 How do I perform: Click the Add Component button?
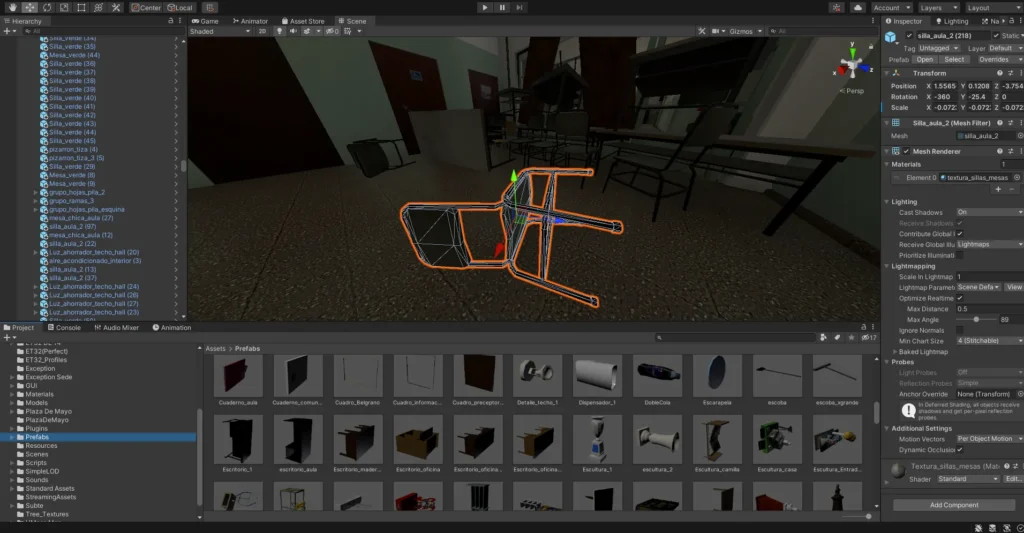pyautogui.click(x=954, y=505)
